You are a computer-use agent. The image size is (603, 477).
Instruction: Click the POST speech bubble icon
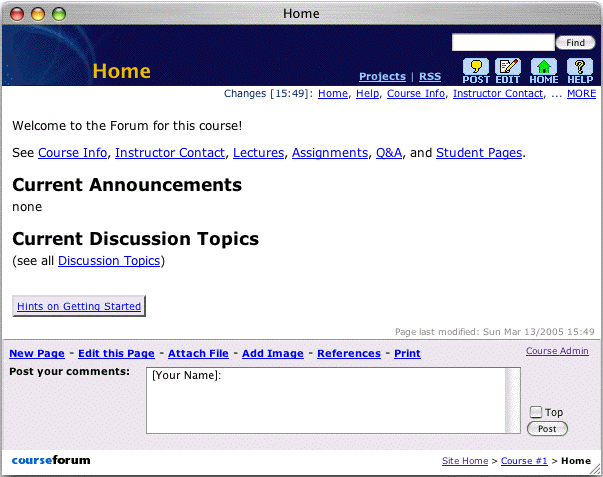pyautogui.click(x=476, y=71)
